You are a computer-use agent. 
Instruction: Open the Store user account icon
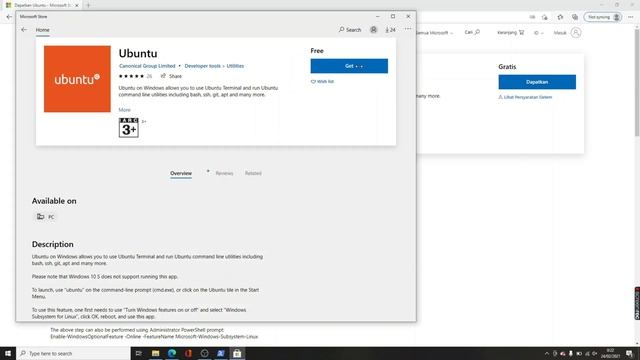373,30
